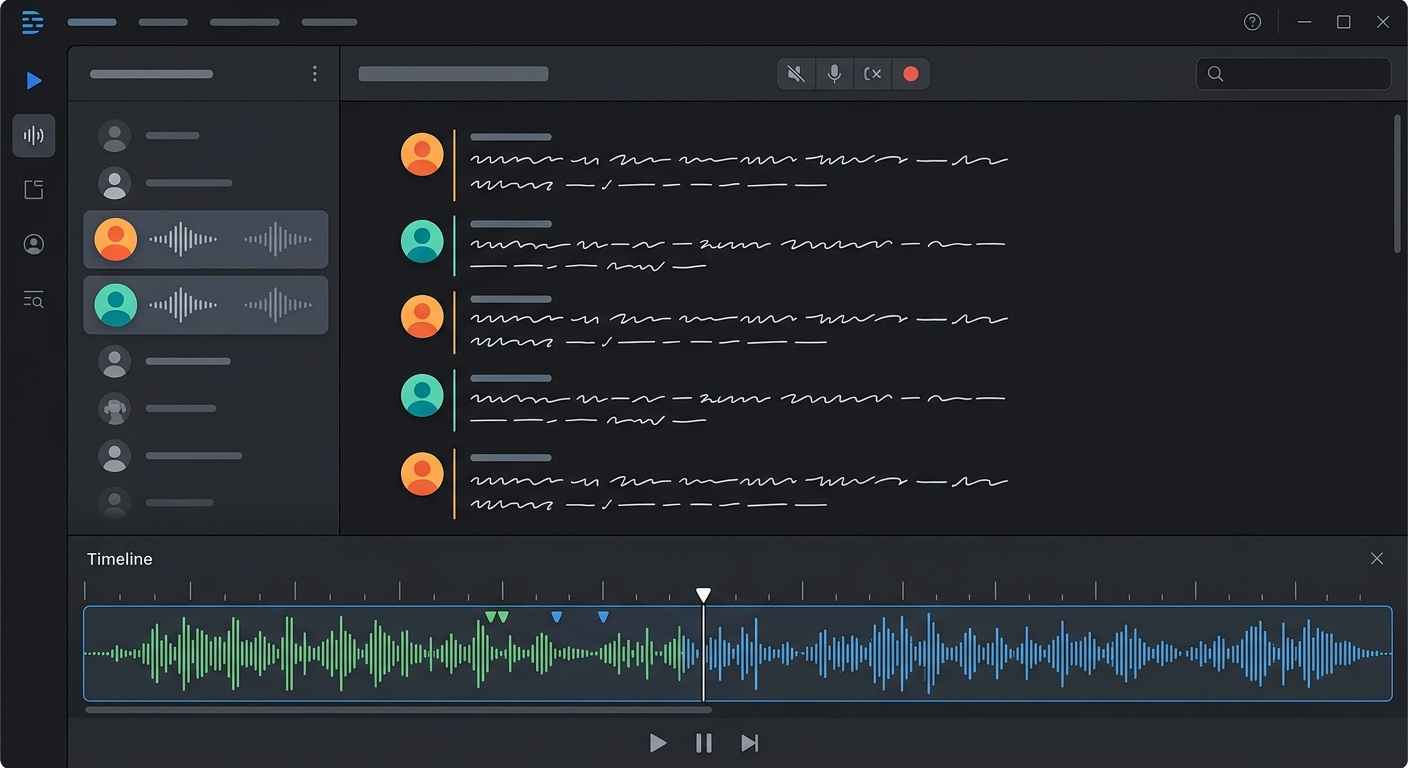Maximize the application window

tap(1344, 22)
